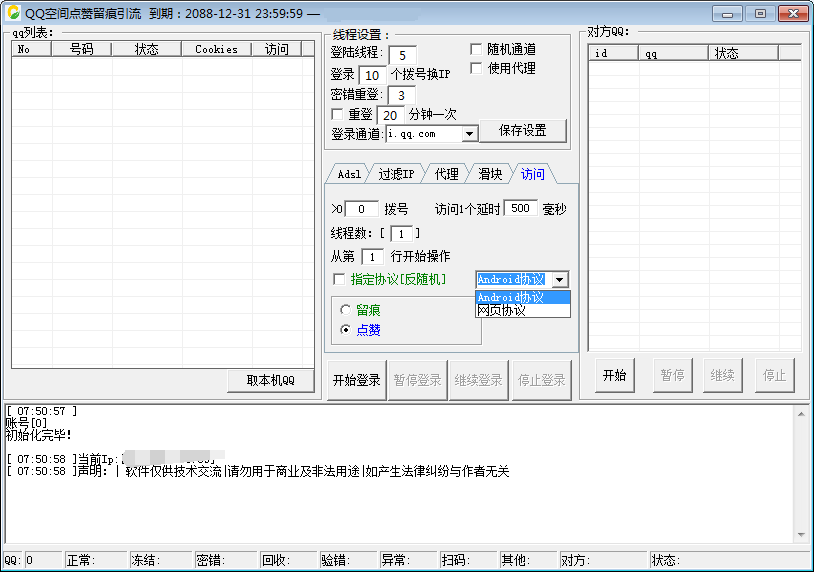The width and height of the screenshot is (814, 572).
Task: Click the 密错重登 input field
Action: [x=401, y=95]
